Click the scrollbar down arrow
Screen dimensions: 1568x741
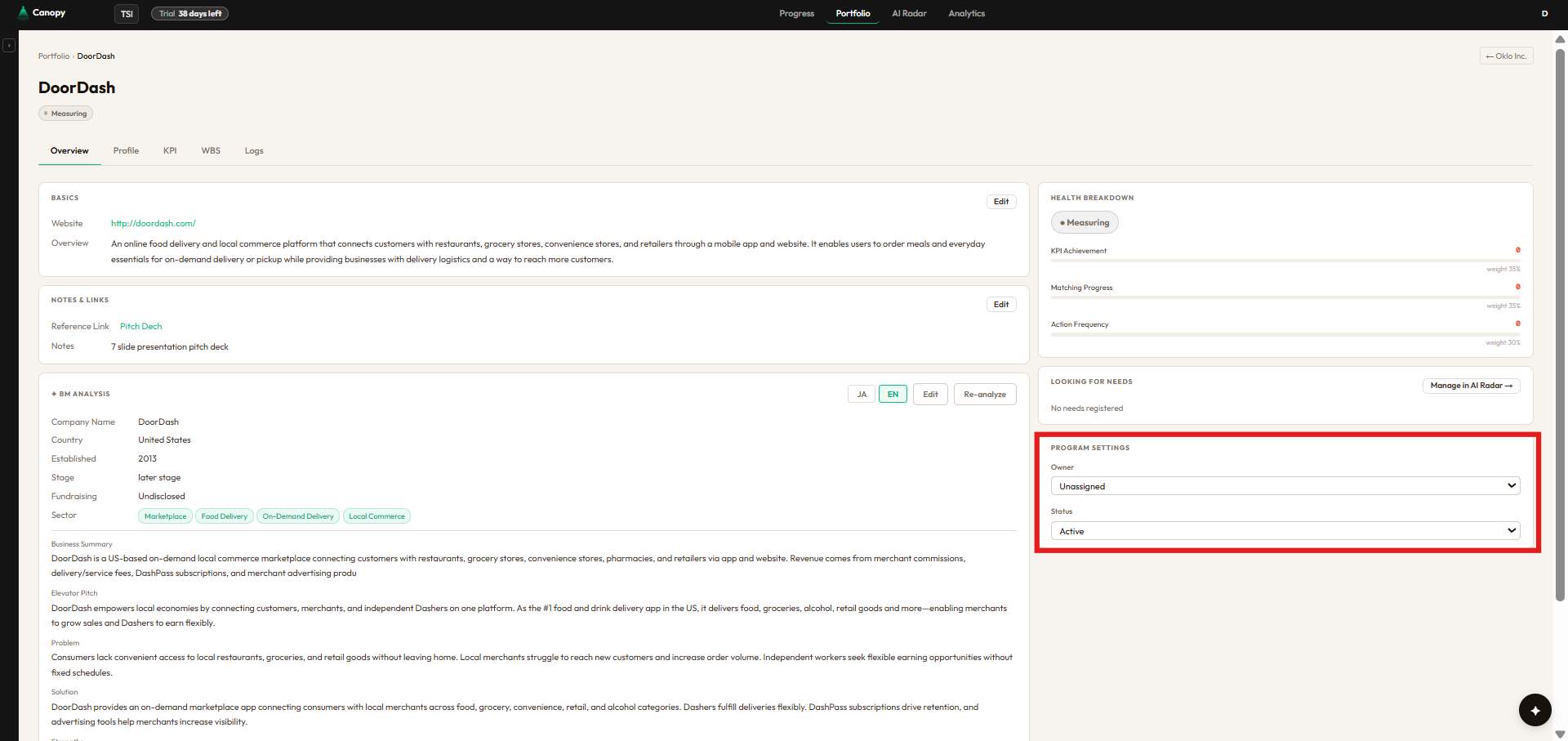click(1560, 734)
